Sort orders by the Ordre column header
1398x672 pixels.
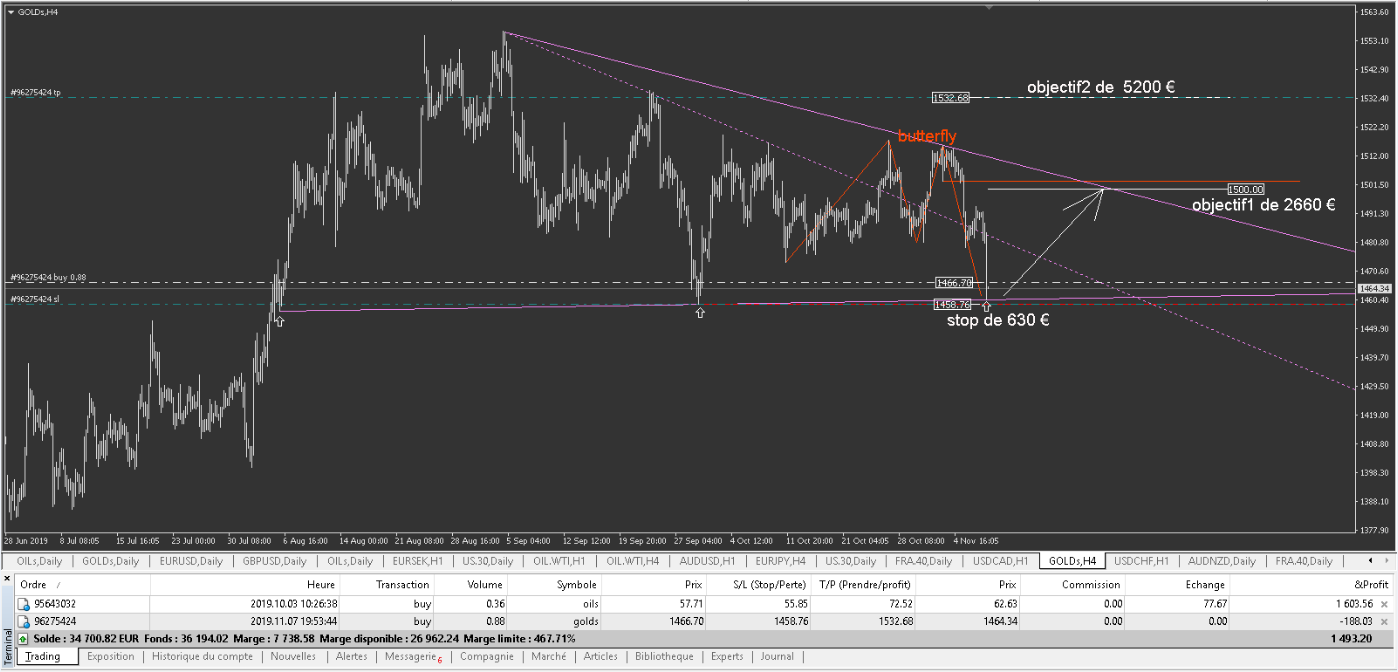point(83,585)
